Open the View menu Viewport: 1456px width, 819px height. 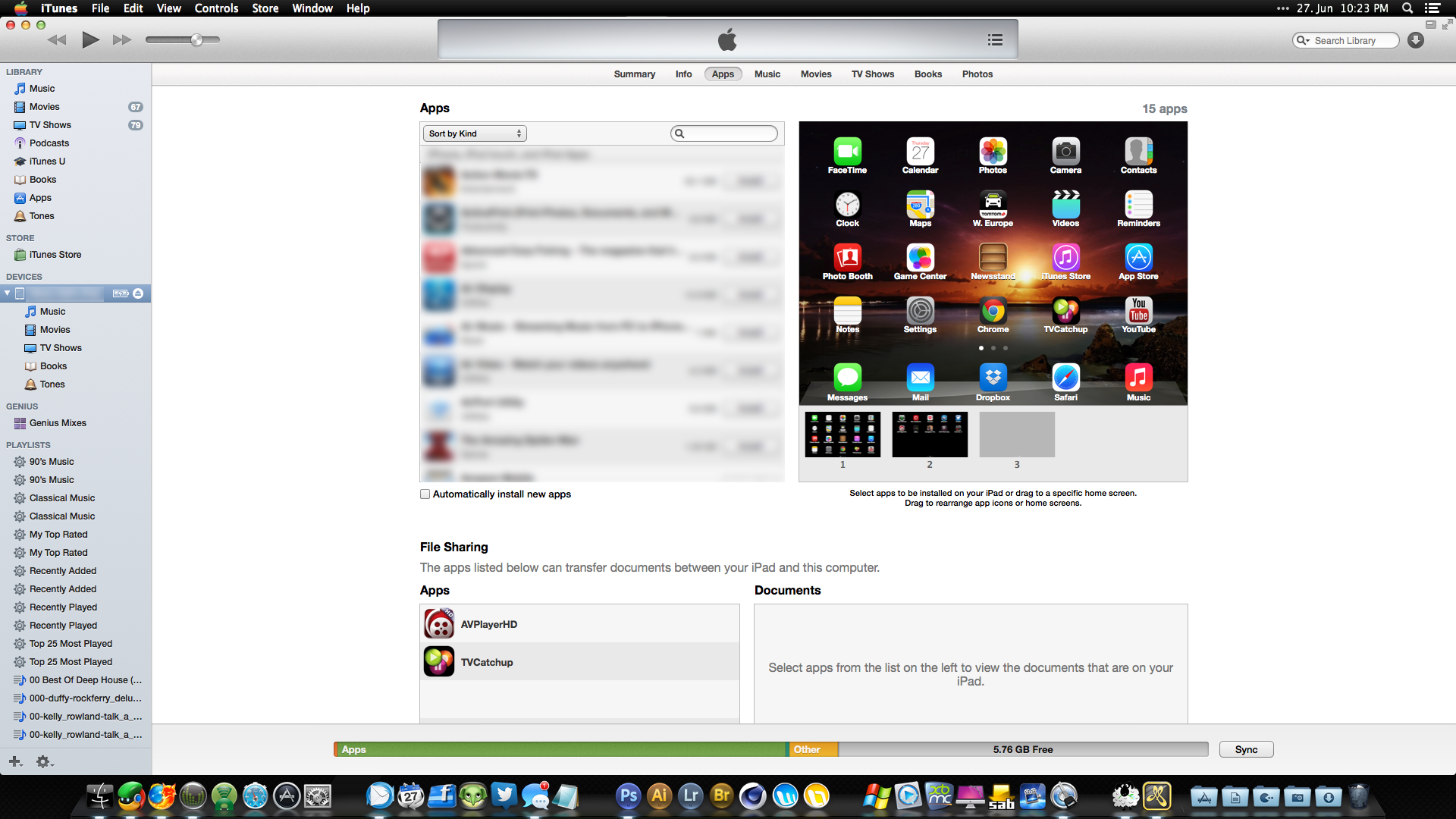click(168, 8)
